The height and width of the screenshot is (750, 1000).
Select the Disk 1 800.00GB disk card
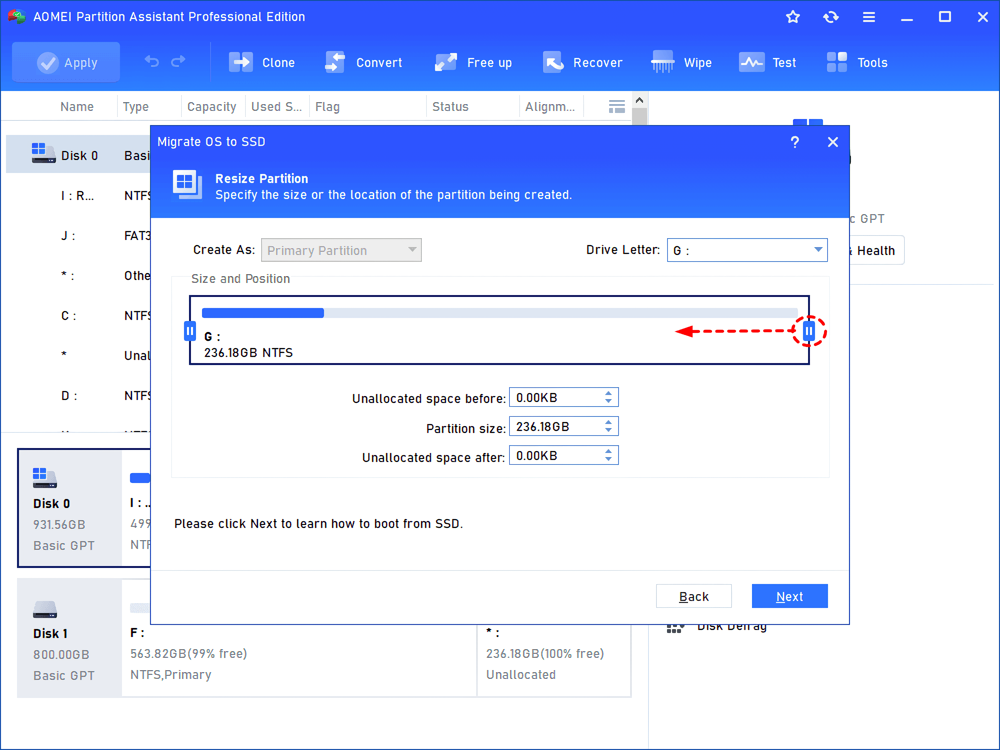[x=70, y=638]
